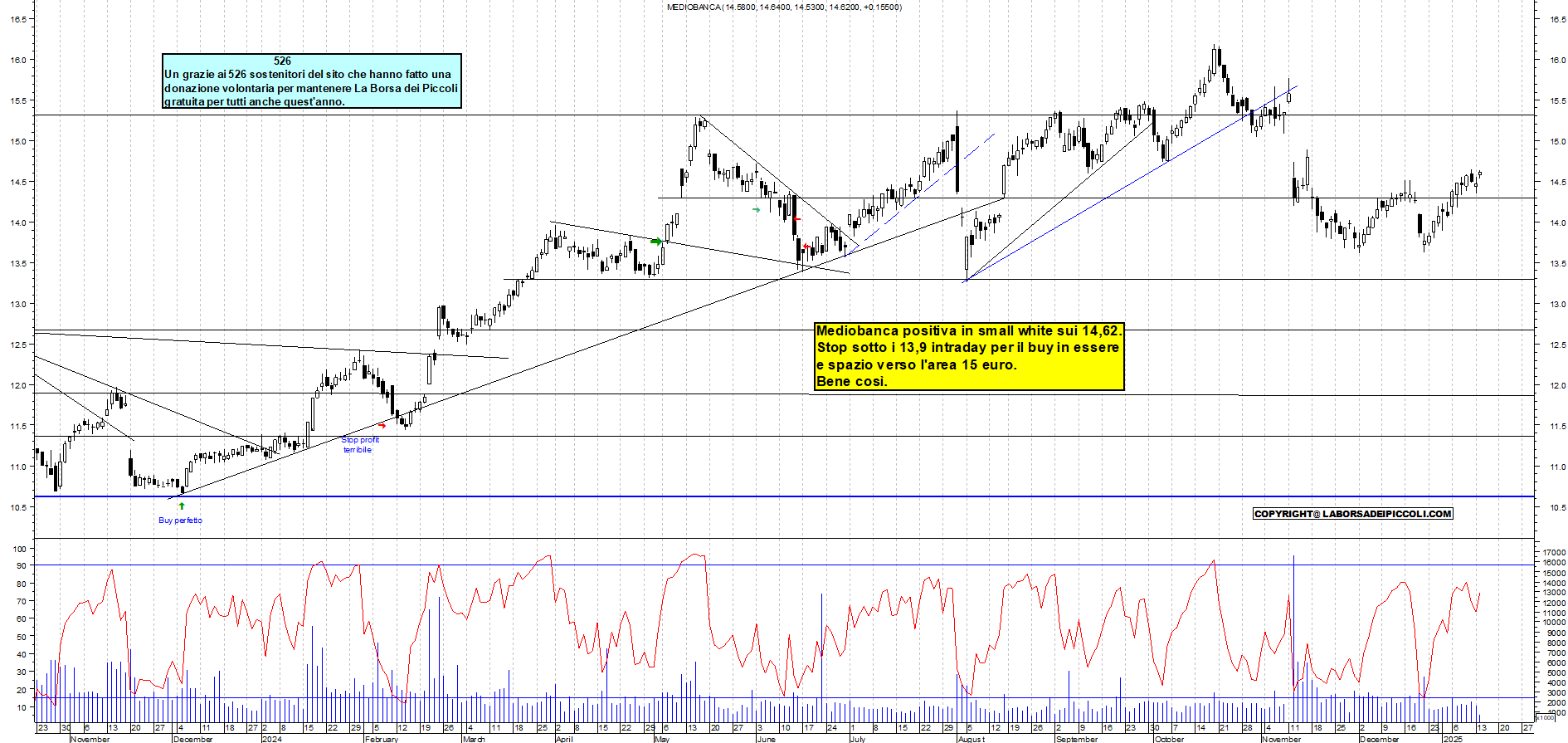Click the left-axis 13.0 price label
Image resolution: width=1568 pixels, height=743 pixels.
click(19, 304)
